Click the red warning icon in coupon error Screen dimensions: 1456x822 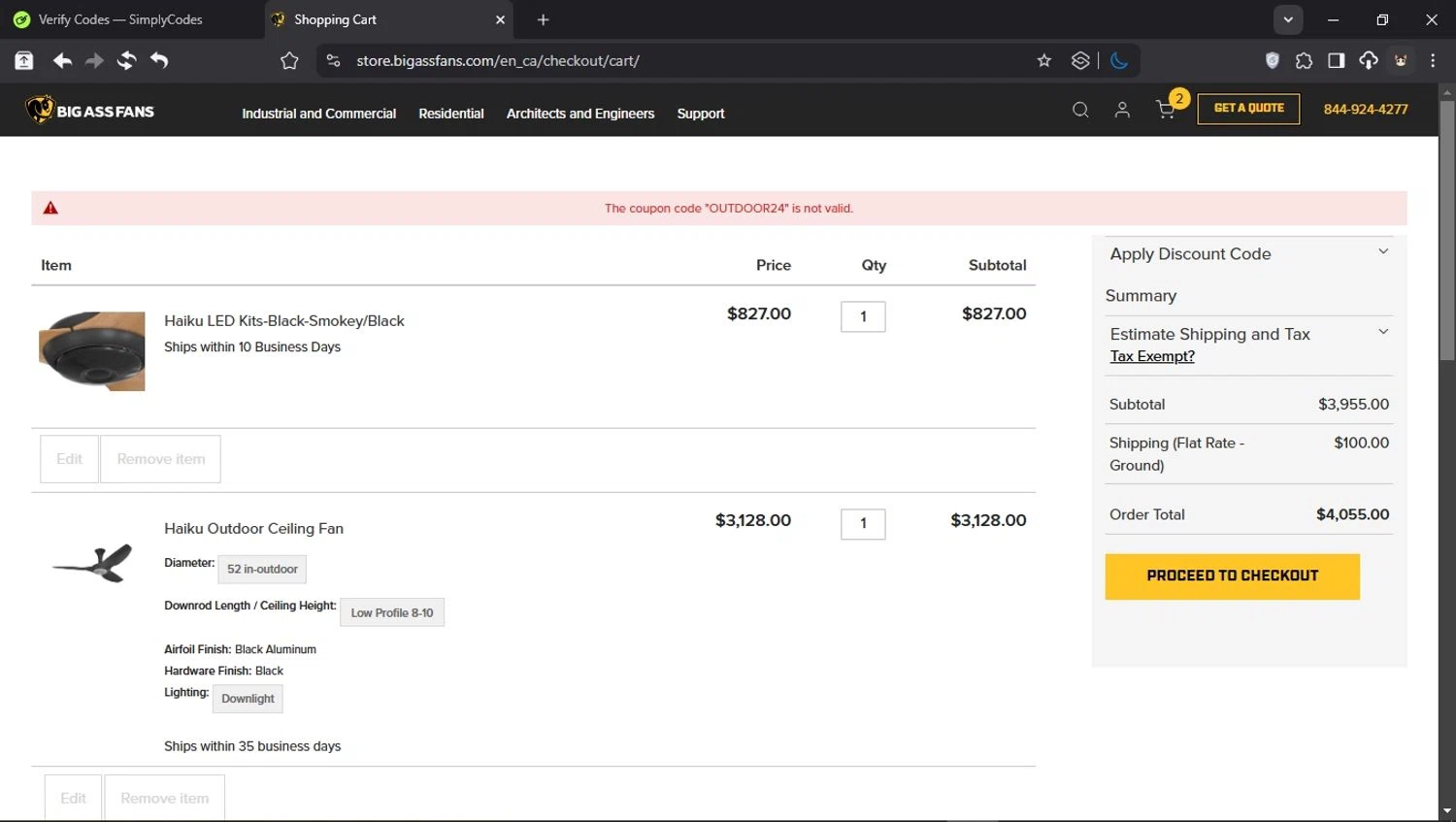click(x=50, y=208)
